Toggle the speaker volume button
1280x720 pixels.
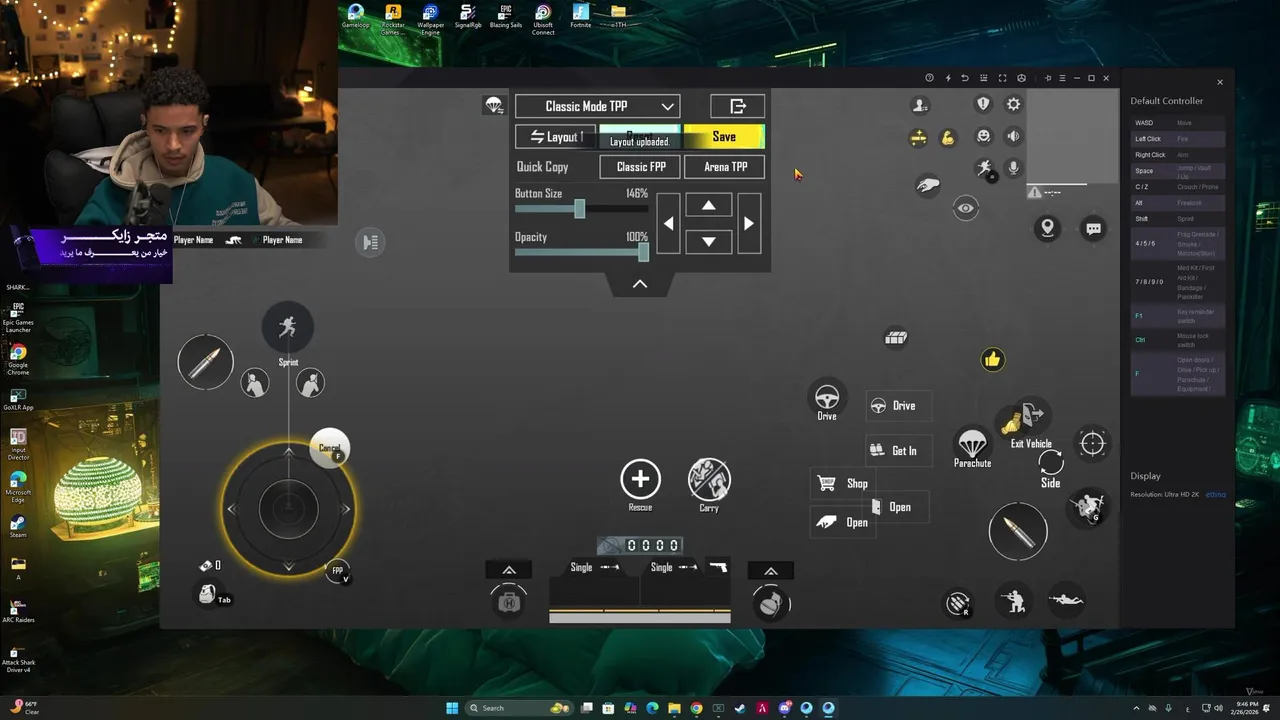tap(1013, 136)
